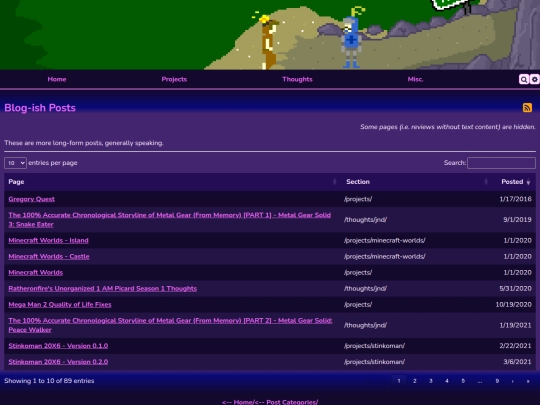Open the Minecraft Worlds post

35,272
